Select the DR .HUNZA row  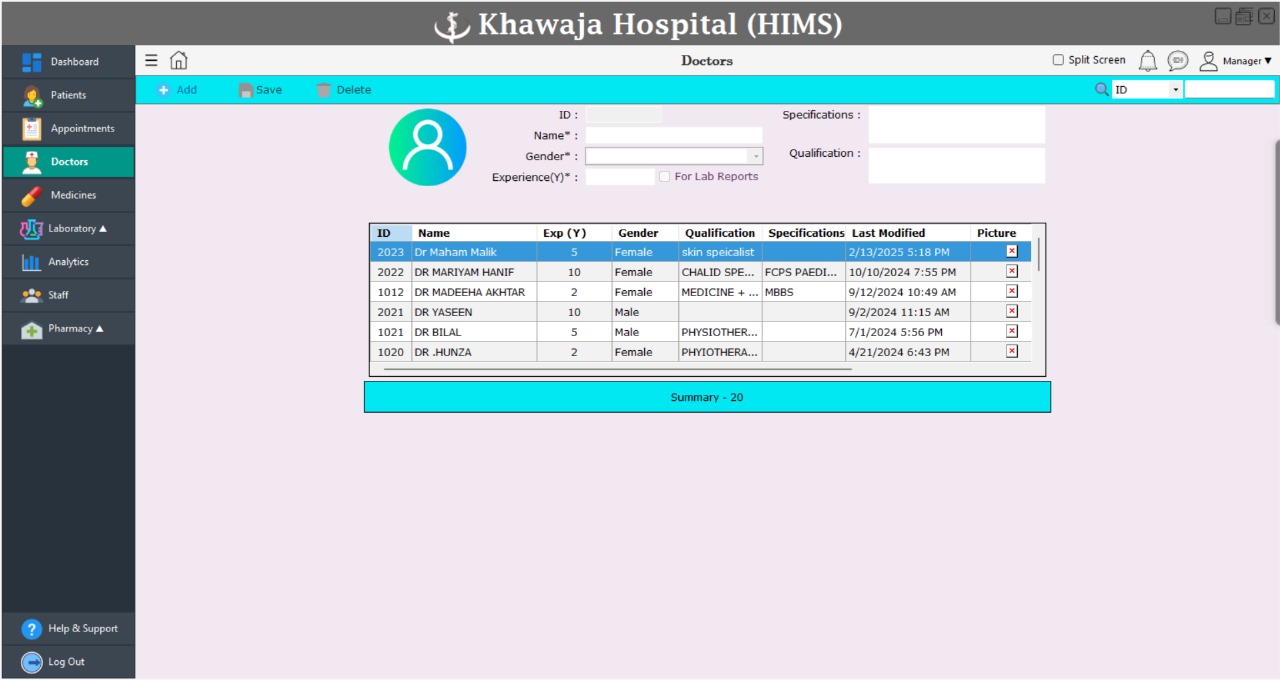coord(701,352)
